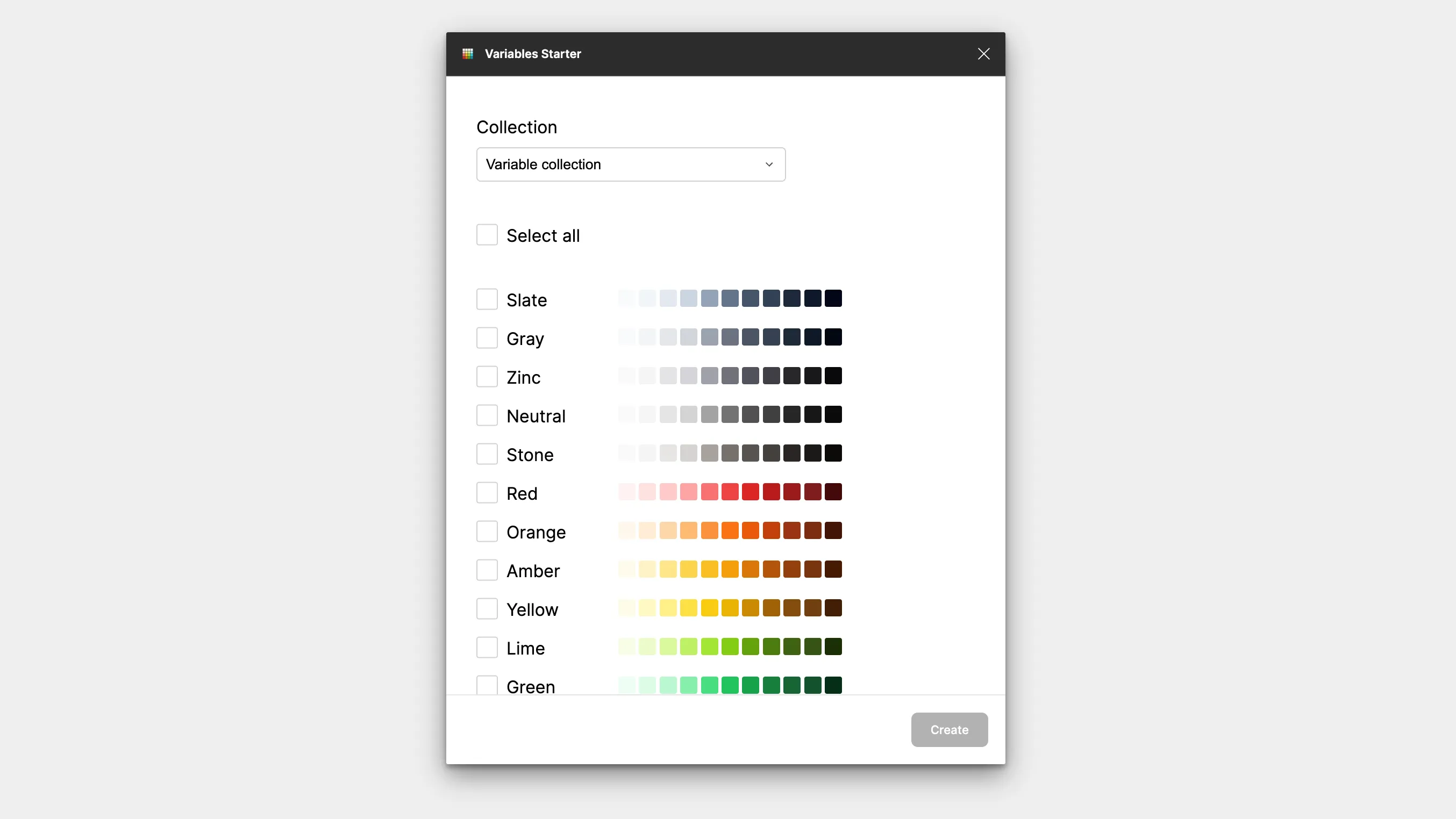
Task: Close the Variables Starter dialog
Action: (x=983, y=54)
